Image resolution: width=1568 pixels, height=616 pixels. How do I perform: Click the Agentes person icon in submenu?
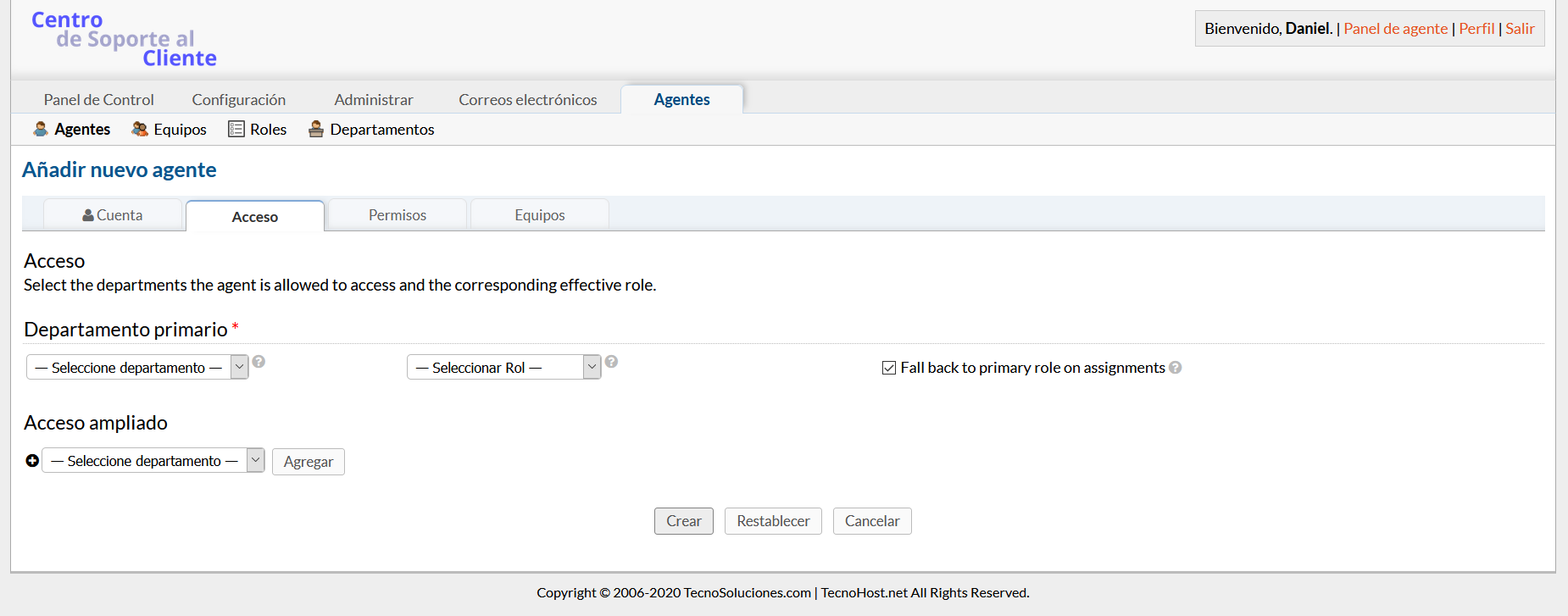point(40,129)
